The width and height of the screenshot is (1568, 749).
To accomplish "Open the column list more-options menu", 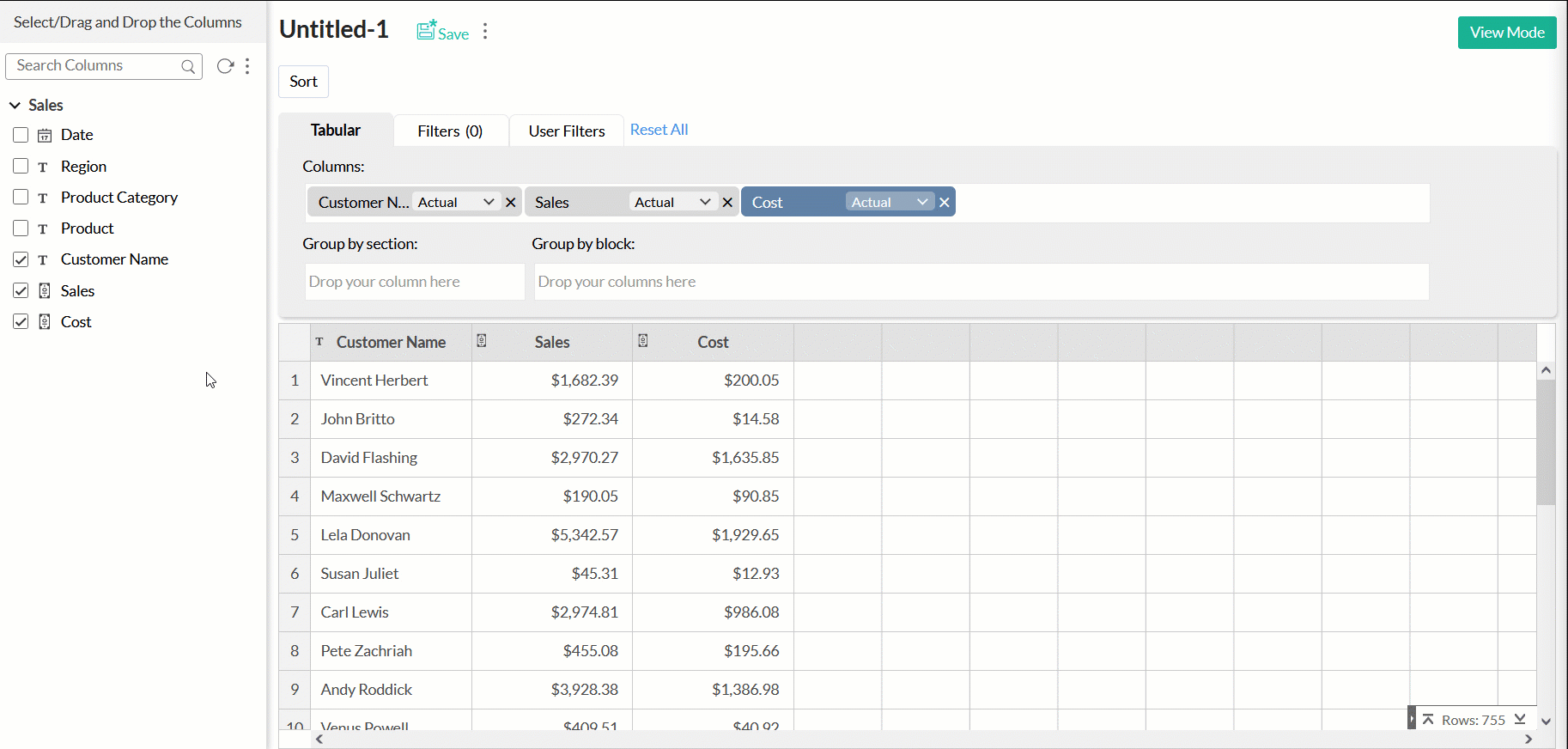I will (x=247, y=66).
